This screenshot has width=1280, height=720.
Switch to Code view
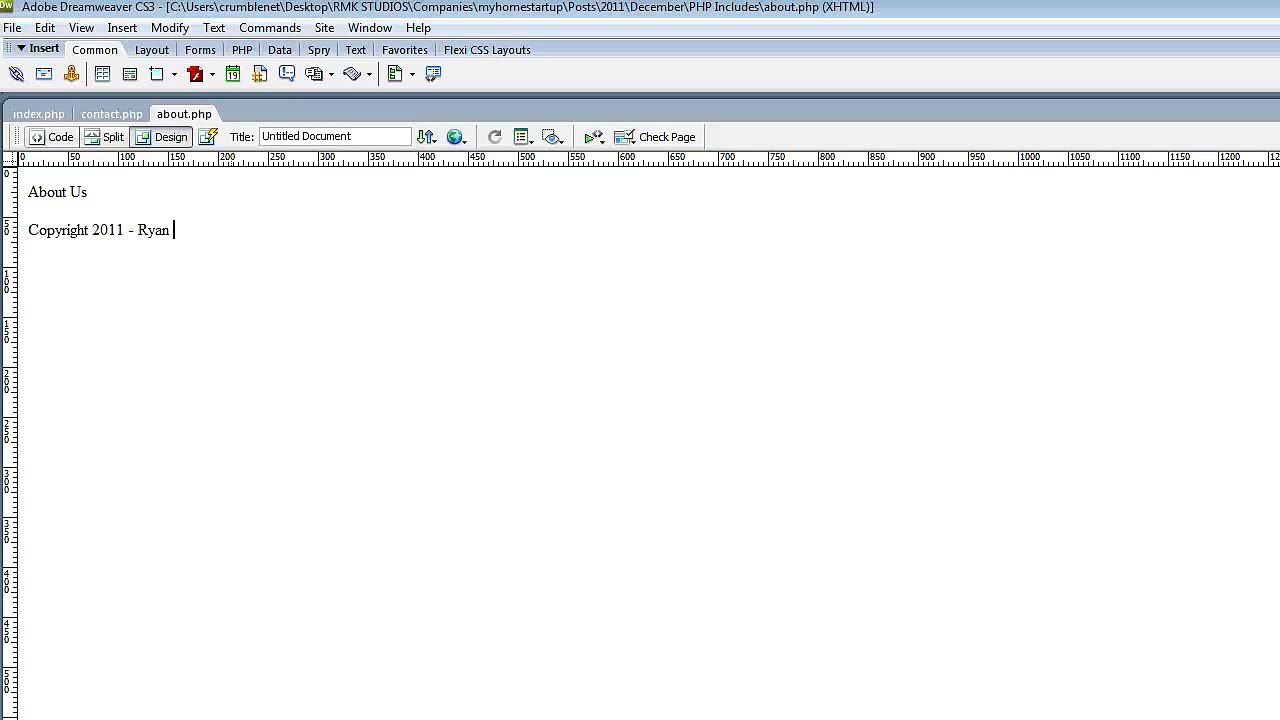(x=51, y=137)
